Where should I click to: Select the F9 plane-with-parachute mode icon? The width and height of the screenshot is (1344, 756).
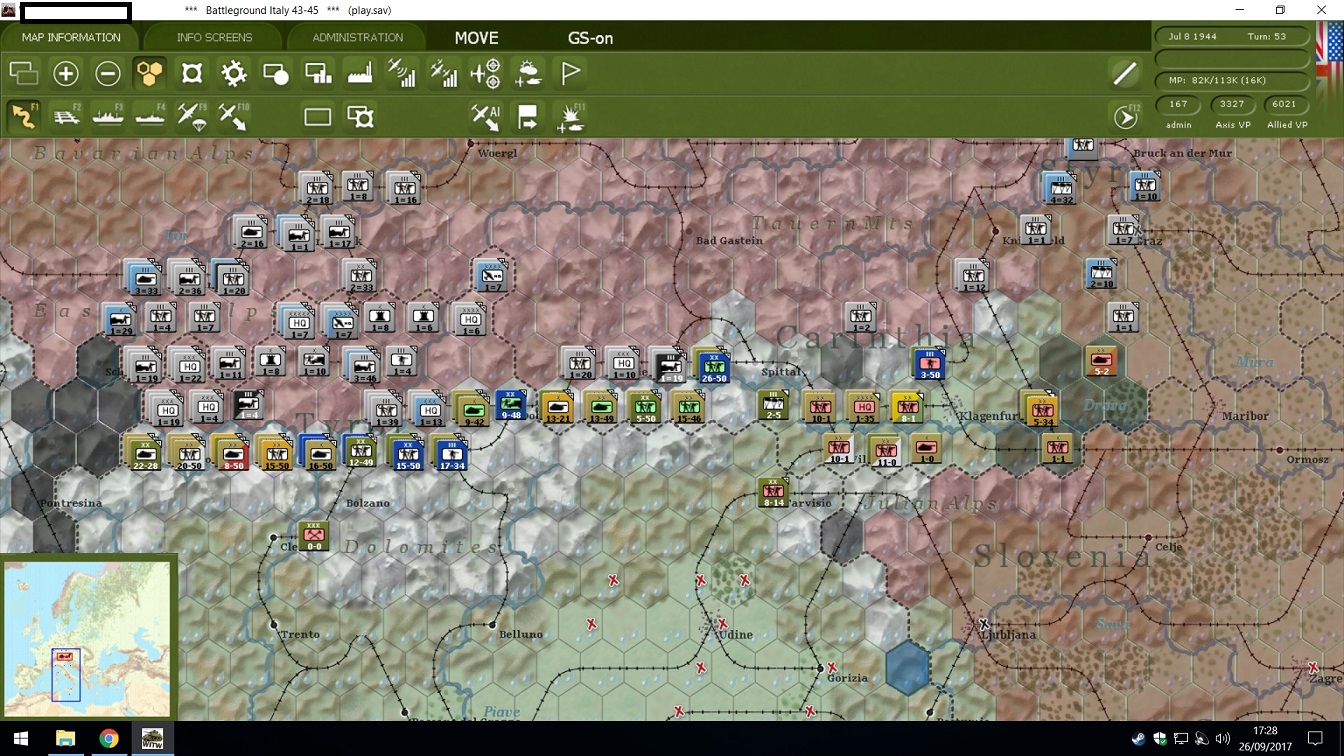point(192,116)
